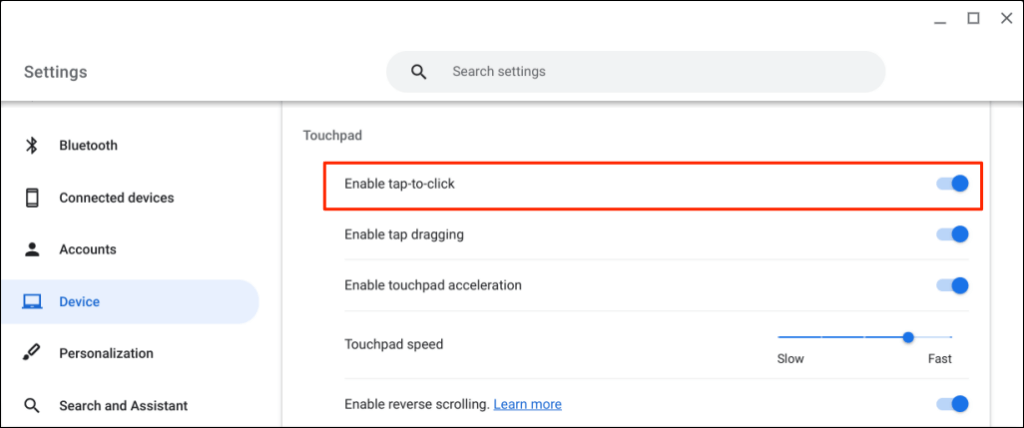Toggle Enable tap-to-click switch
This screenshot has height=428, width=1024.
[x=953, y=184]
